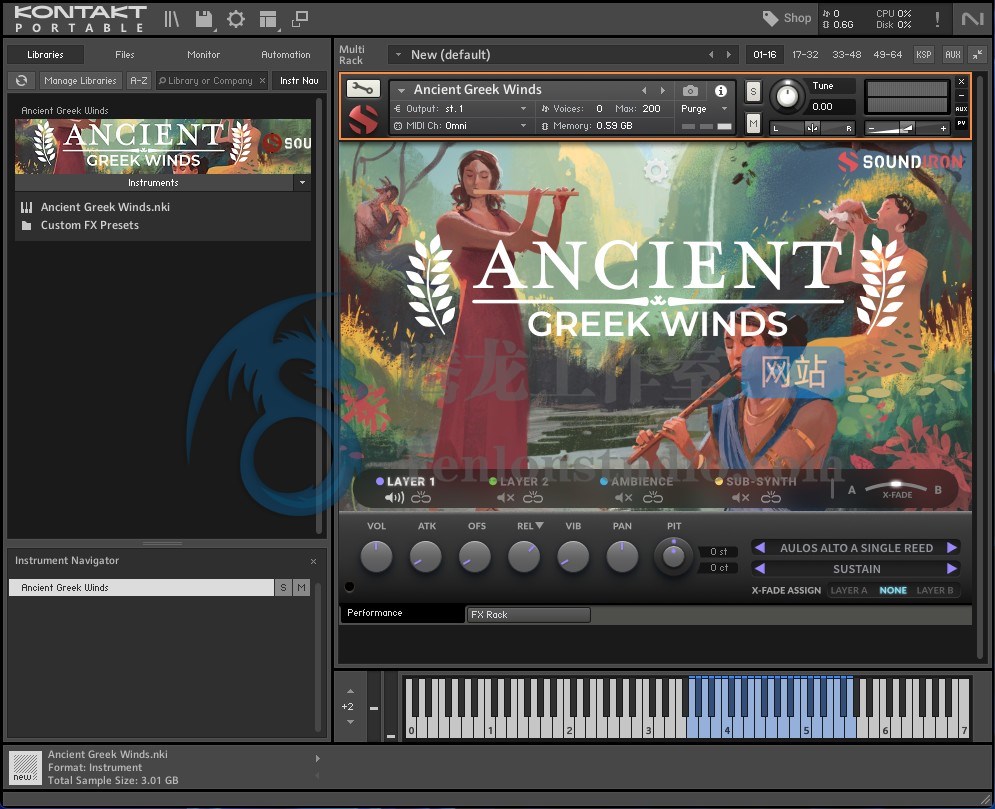Show the instrument info icon

pos(721,91)
